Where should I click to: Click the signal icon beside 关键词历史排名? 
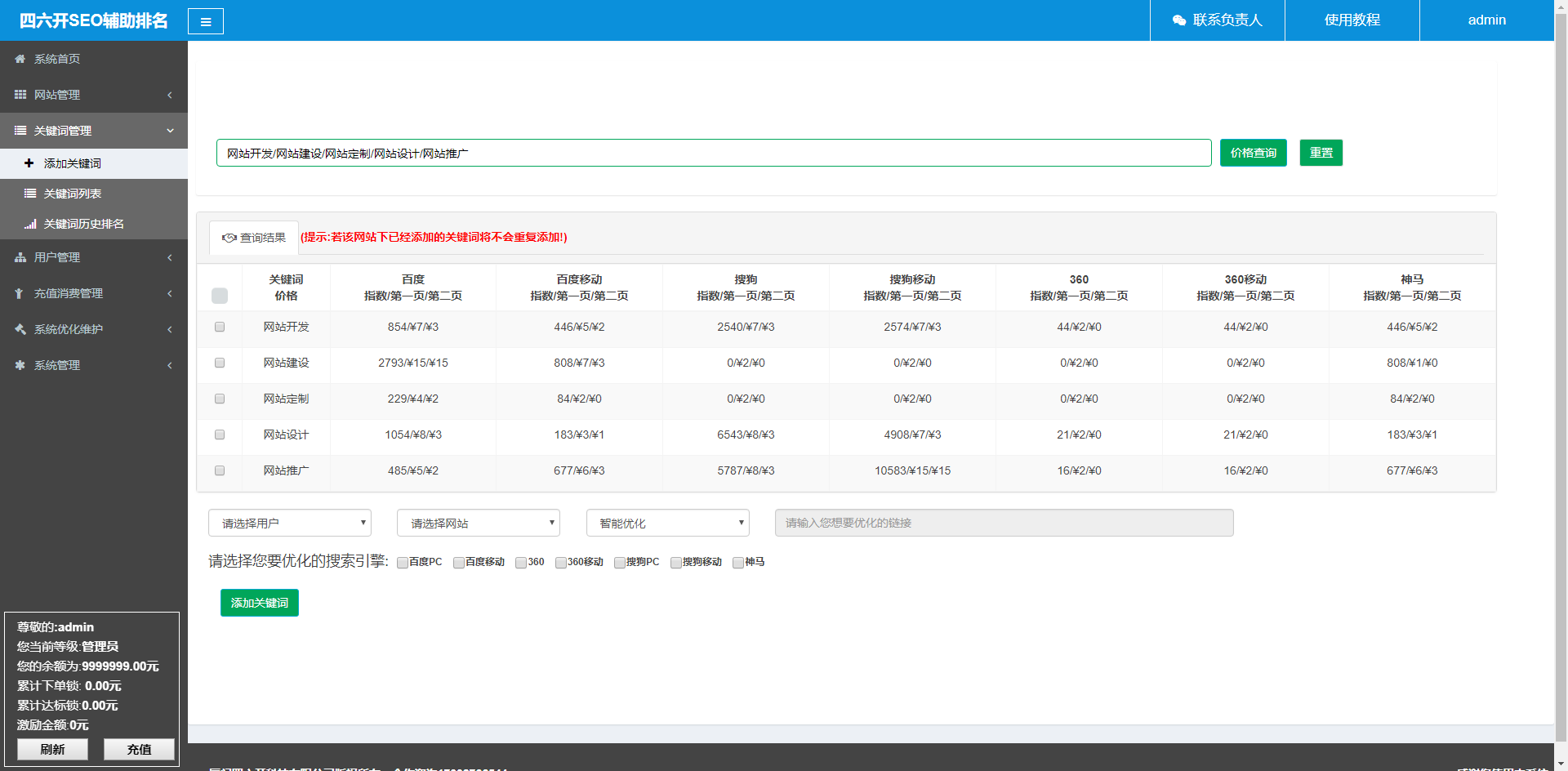[30, 224]
